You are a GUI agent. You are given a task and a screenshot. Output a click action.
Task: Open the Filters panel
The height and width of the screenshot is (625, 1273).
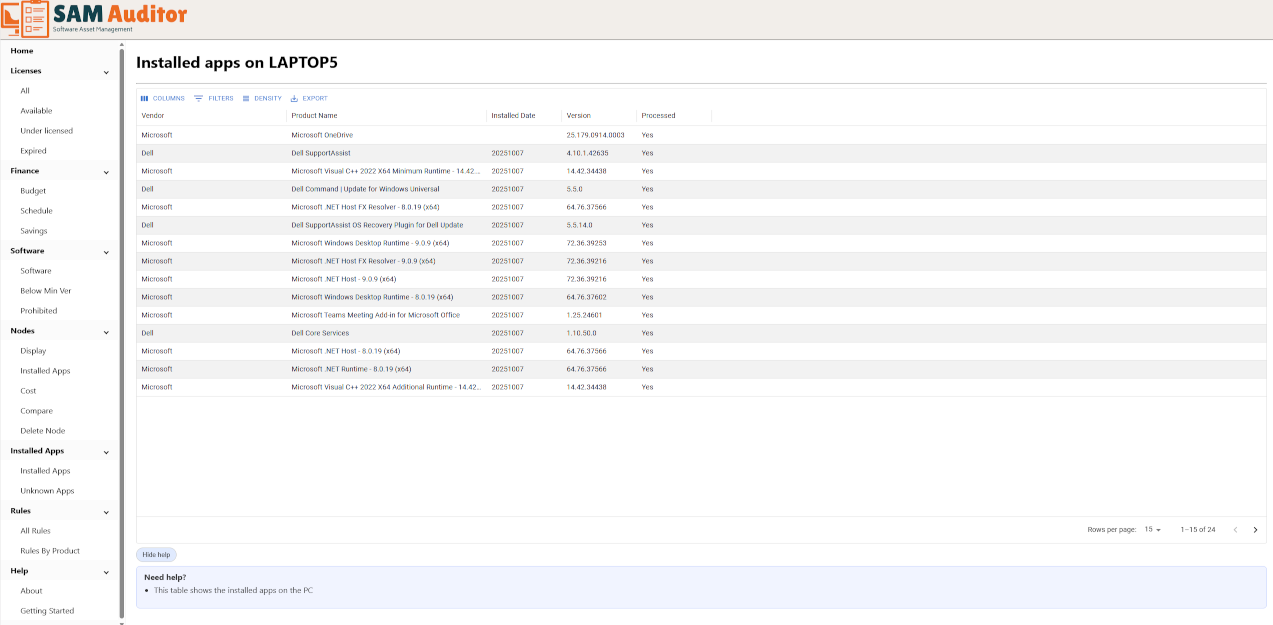pos(213,98)
